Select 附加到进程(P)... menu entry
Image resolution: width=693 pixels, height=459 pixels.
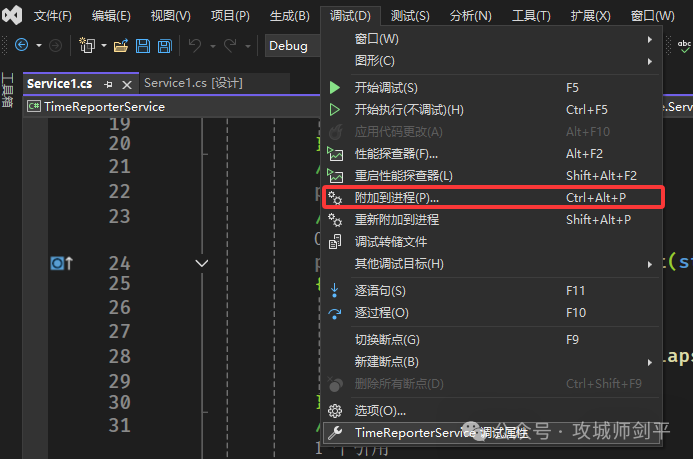tap(492, 197)
